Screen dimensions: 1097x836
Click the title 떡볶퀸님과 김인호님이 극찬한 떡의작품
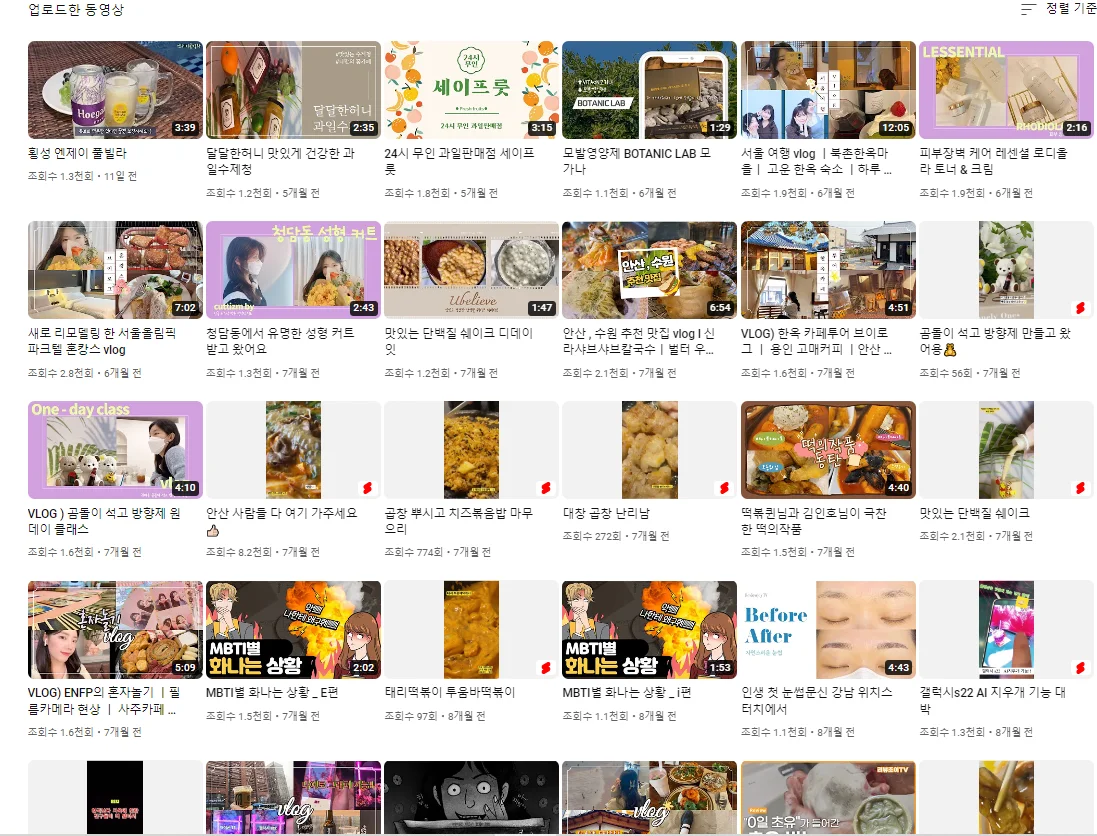[x=814, y=520]
